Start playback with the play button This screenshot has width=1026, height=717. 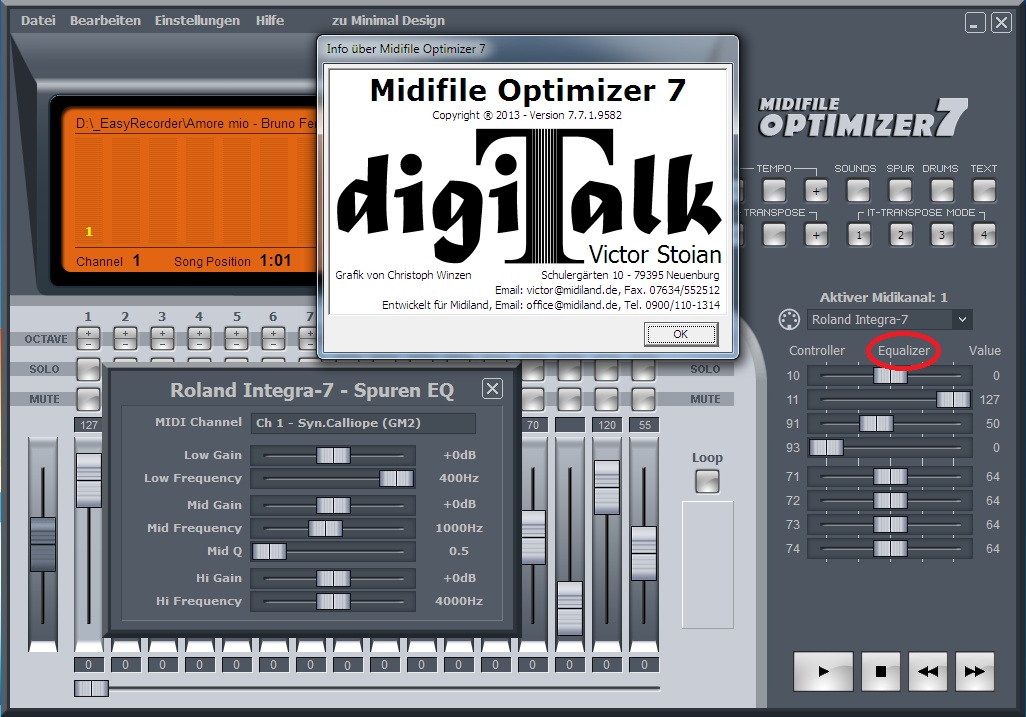[x=823, y=671]
